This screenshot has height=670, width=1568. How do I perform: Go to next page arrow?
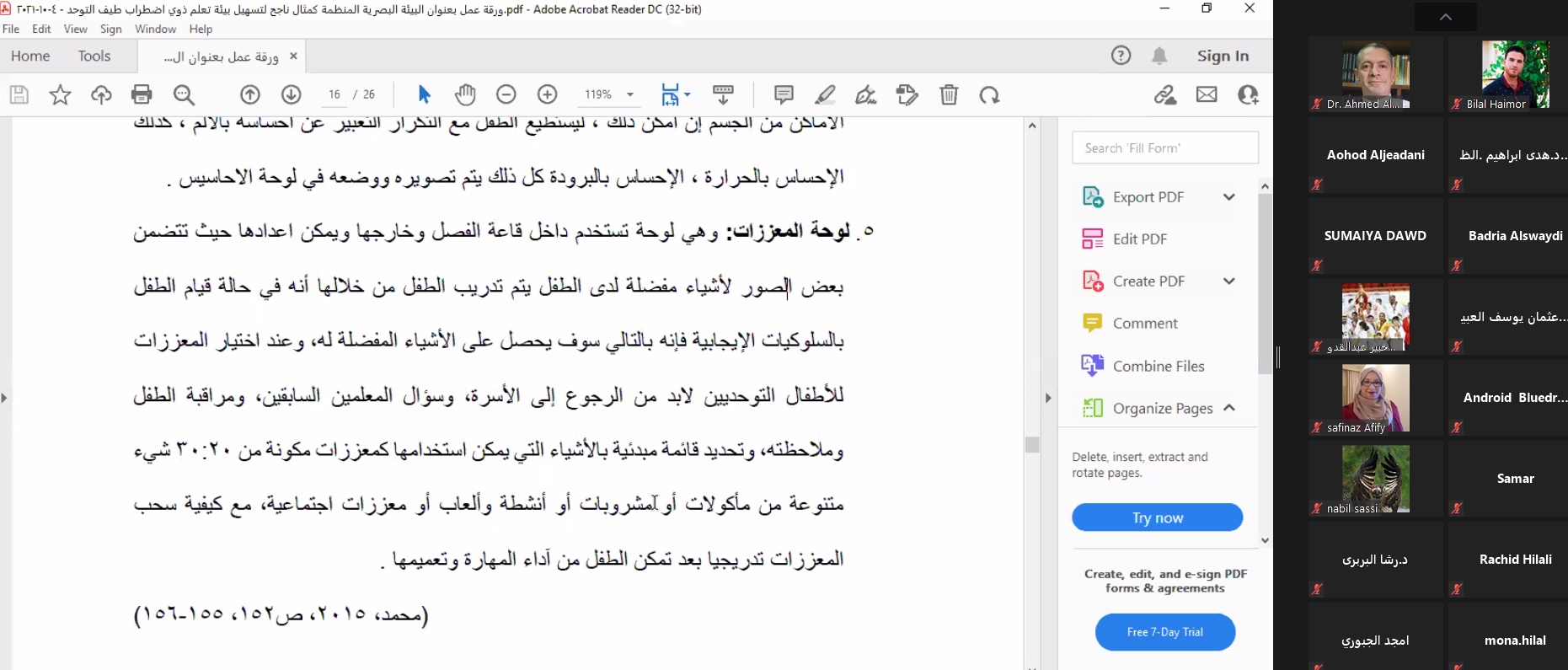coord(292,94)
